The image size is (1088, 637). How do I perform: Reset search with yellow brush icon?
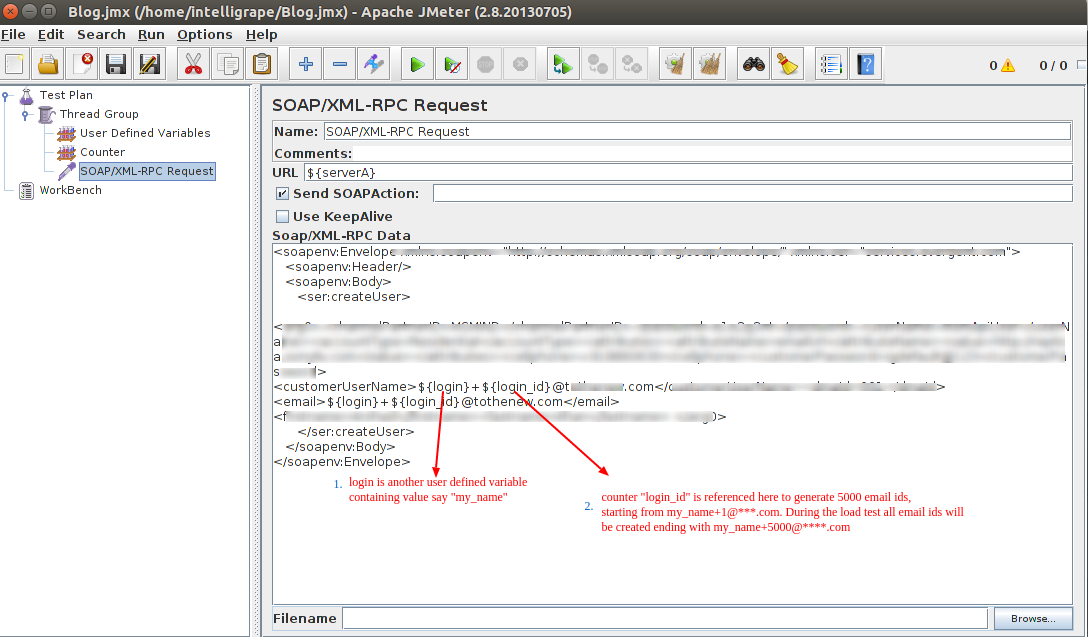(788, 65)
